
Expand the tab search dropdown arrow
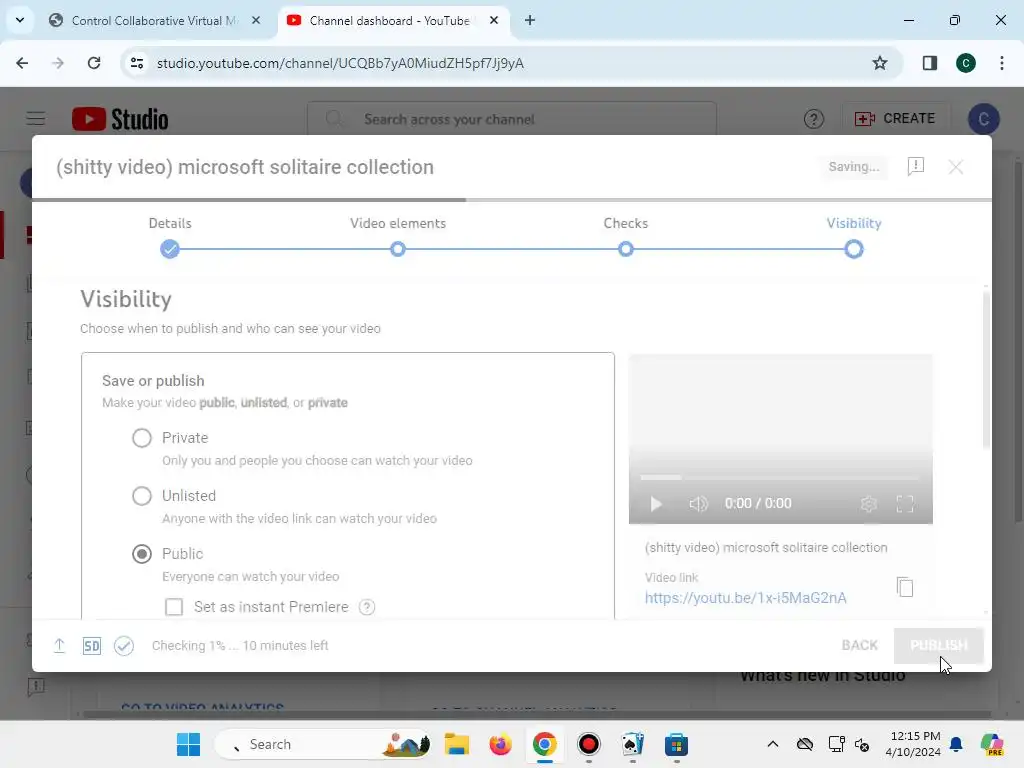click(20, 20)
